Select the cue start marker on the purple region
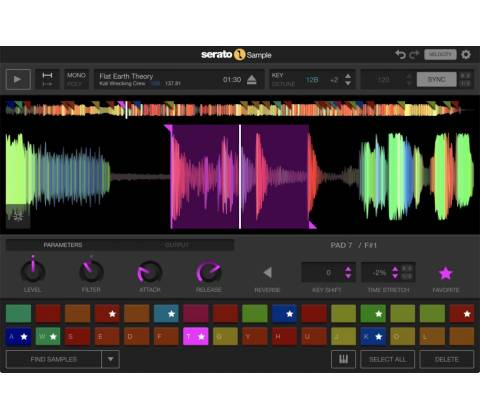This screenshot has height=420, width=480. (x=168, y=129)
